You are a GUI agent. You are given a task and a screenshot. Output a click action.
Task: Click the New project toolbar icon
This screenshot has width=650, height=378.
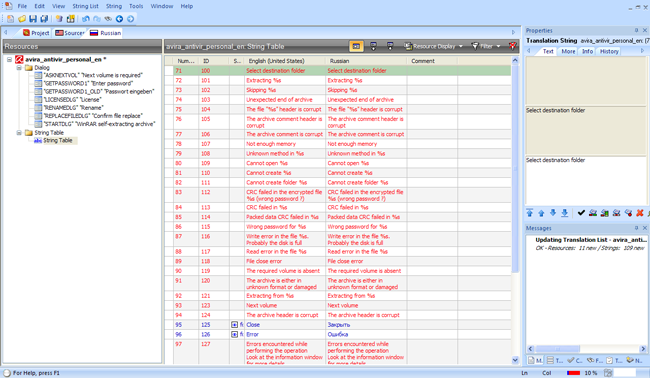coord(10,19)
